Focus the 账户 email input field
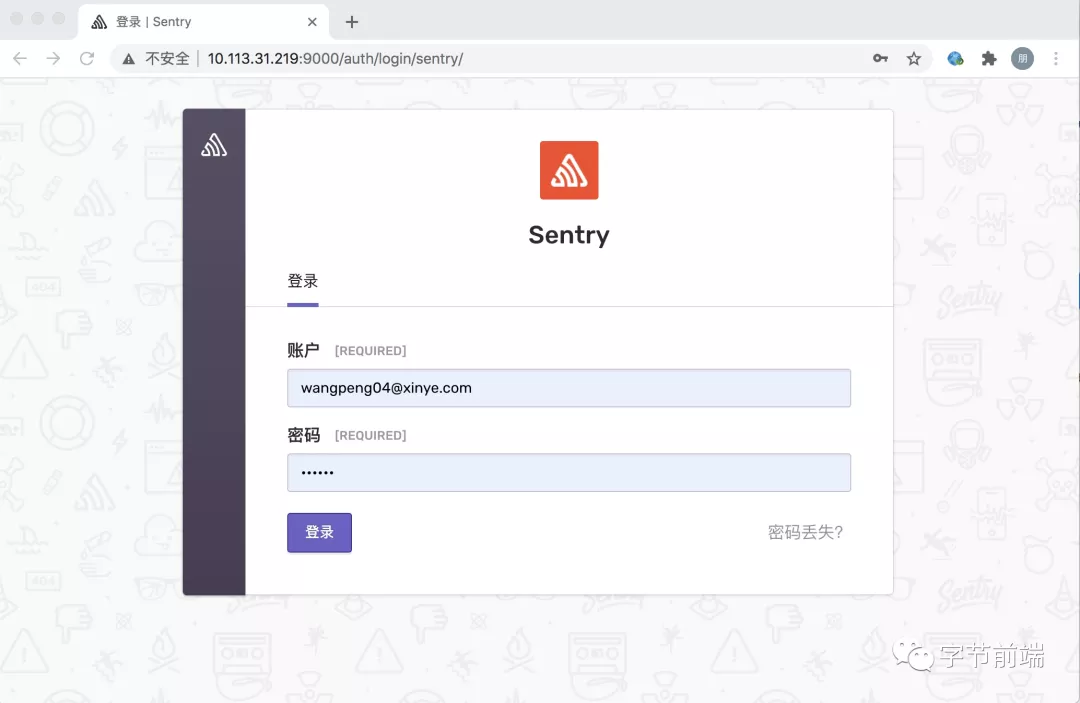 568,388
